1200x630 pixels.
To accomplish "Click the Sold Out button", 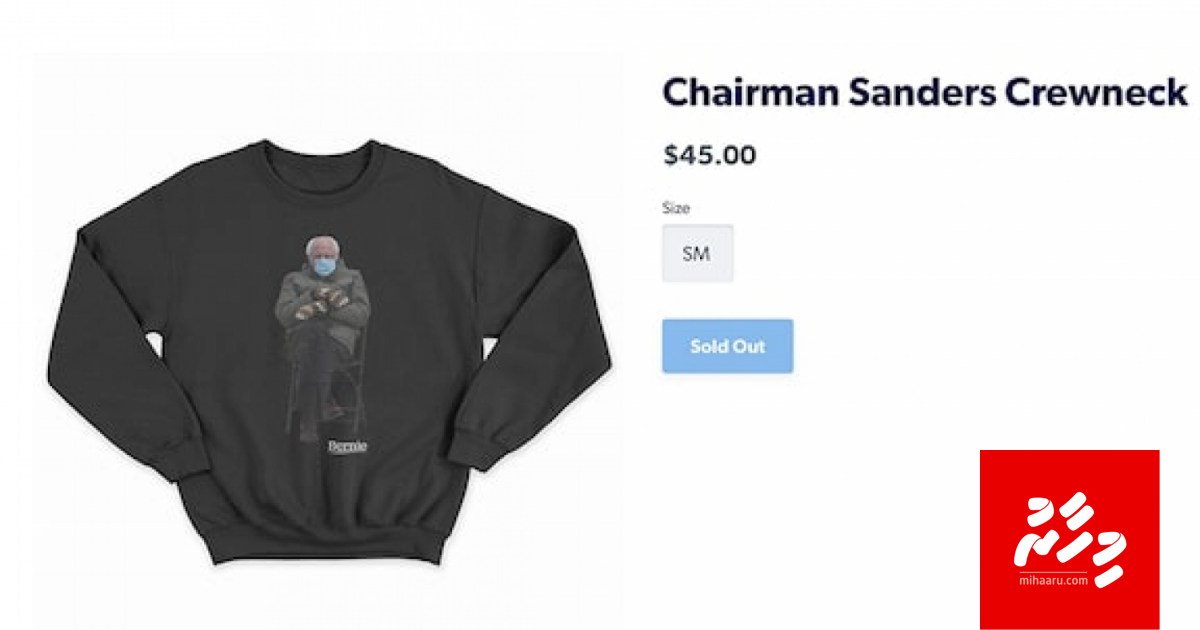I will (x=727, y=346).
